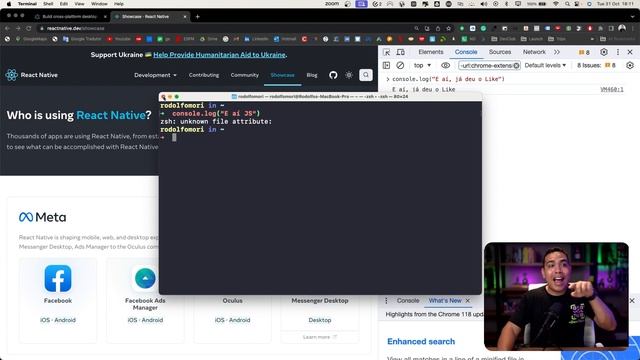The image size is (640, 360).
Task: Close the DevTools panel
Action: click(x=630, y=52)
